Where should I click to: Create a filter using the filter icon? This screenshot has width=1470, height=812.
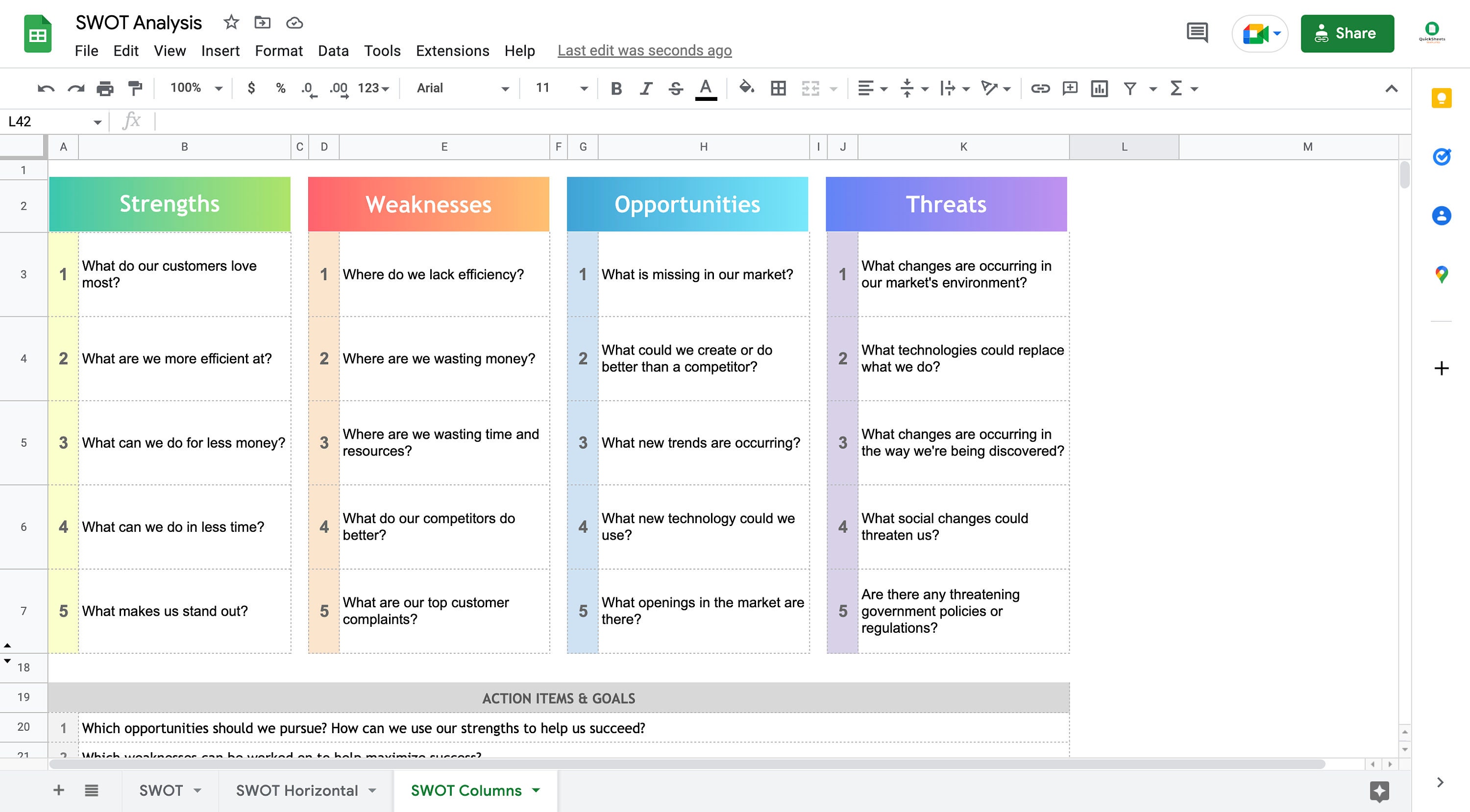coord(1130,88)
